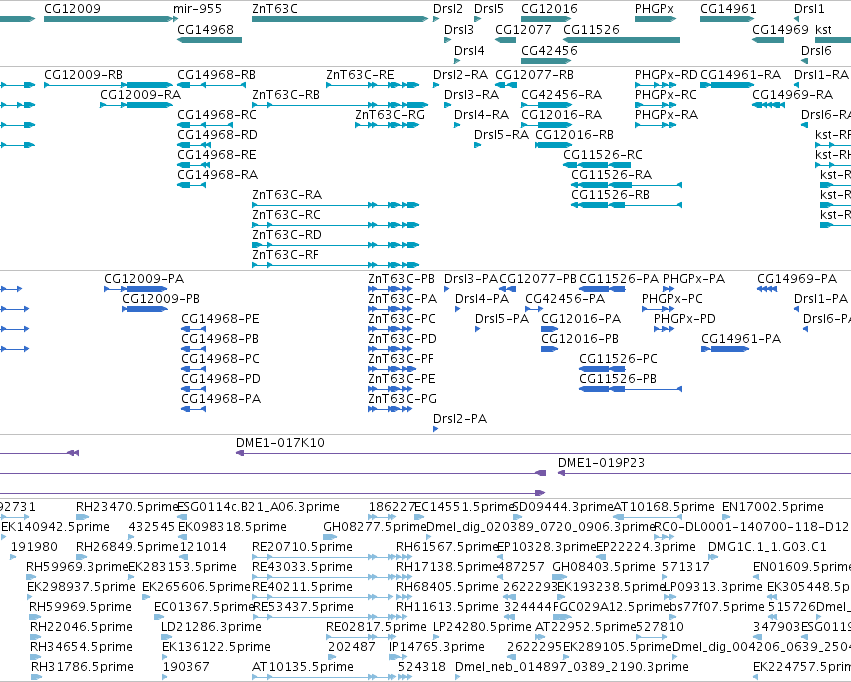851x682 pixels.
Task: Click protein CG12009-PB
Action: (145, 309)
